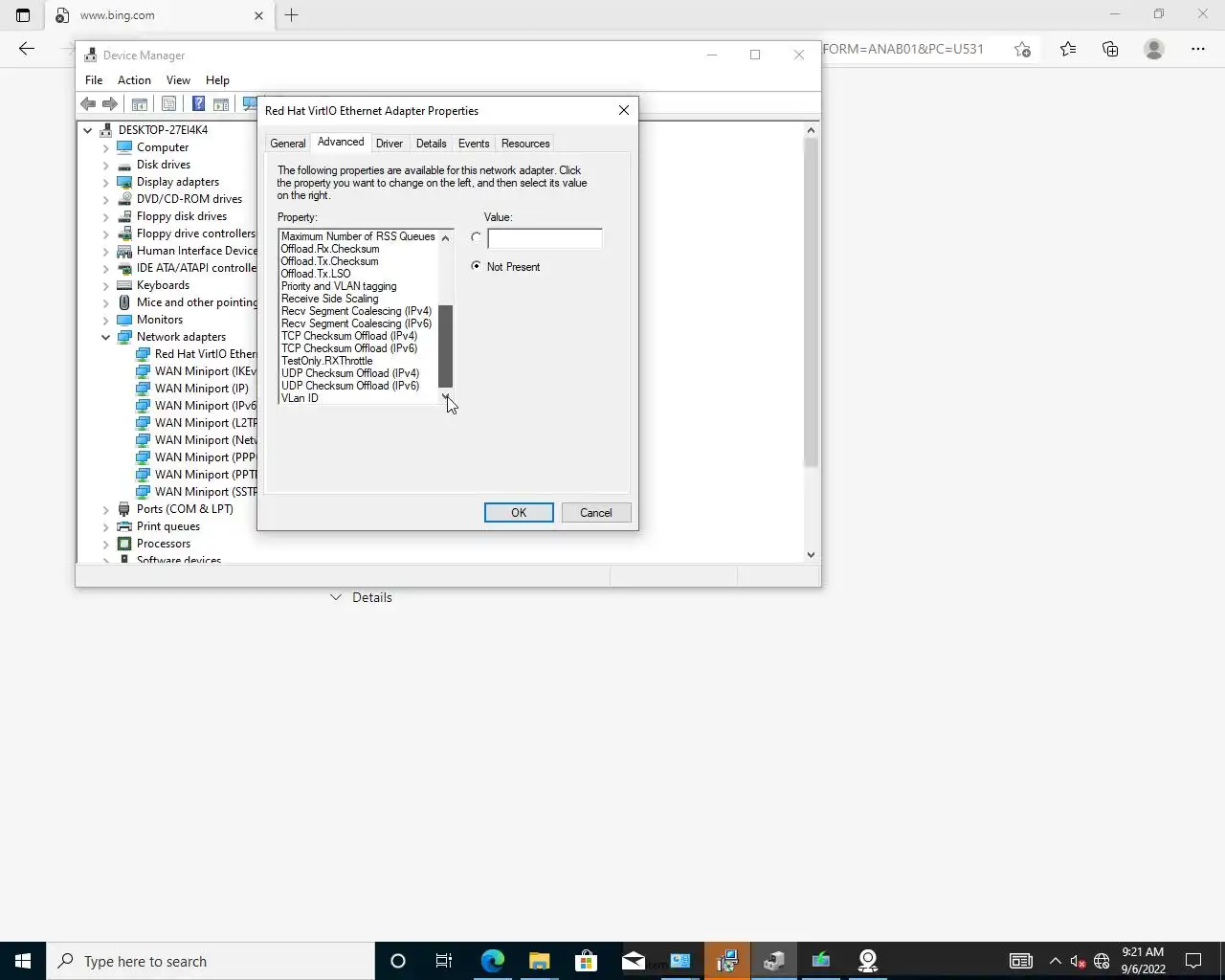The width and height of the screenshot is (1225, 980).
Task: Click the Back arrow in Device Manager toolbar
Action: point(88,103)
